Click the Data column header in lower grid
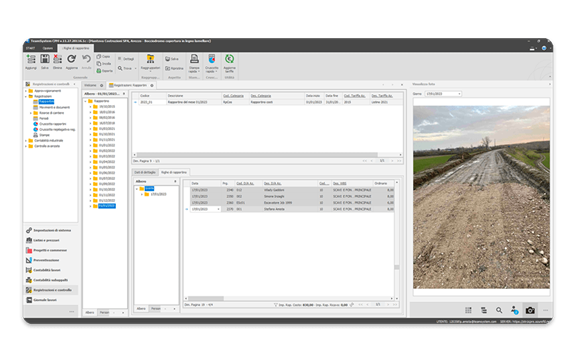Screen dimensions: 576x362 tap(205, 183)
